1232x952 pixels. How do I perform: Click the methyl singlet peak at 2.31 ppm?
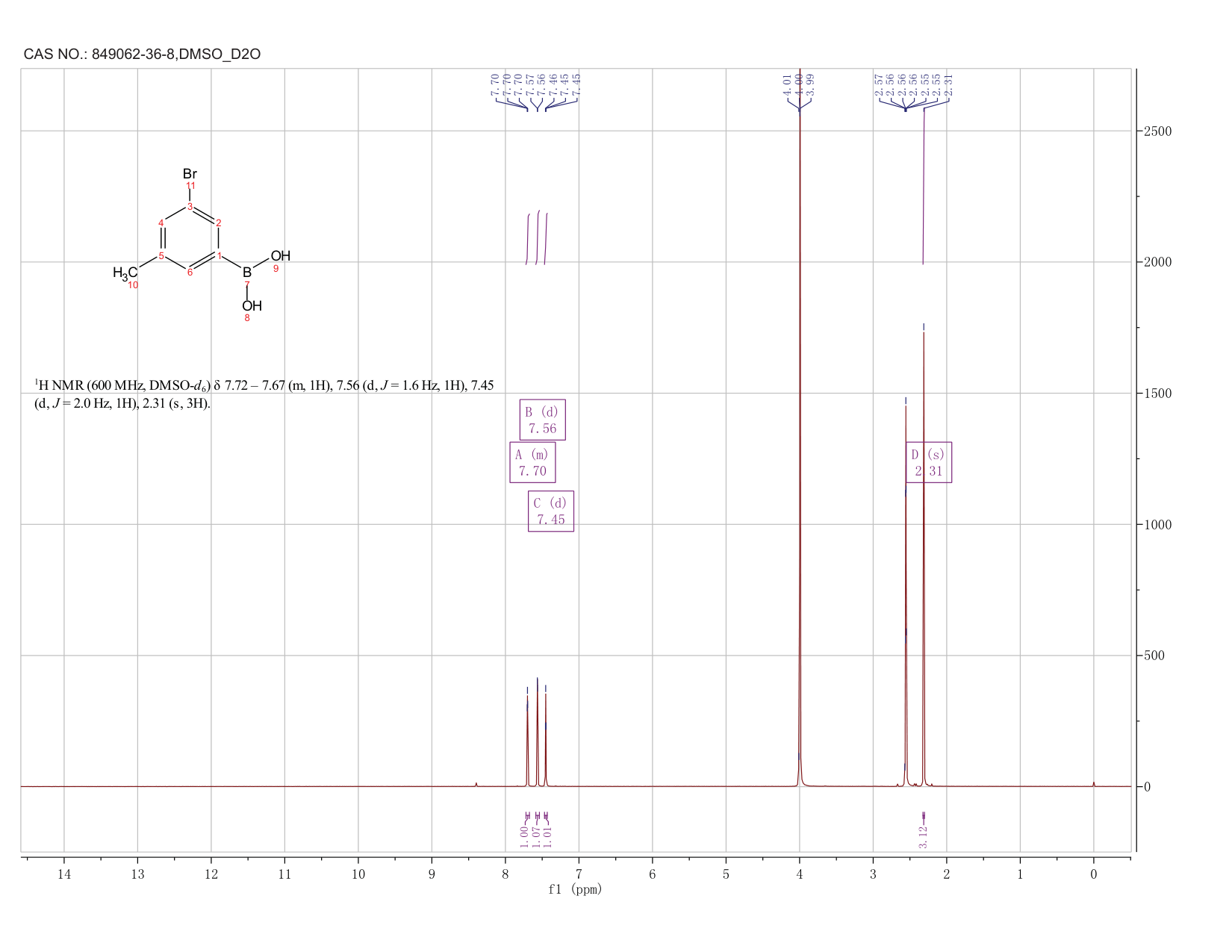point(924,560)
